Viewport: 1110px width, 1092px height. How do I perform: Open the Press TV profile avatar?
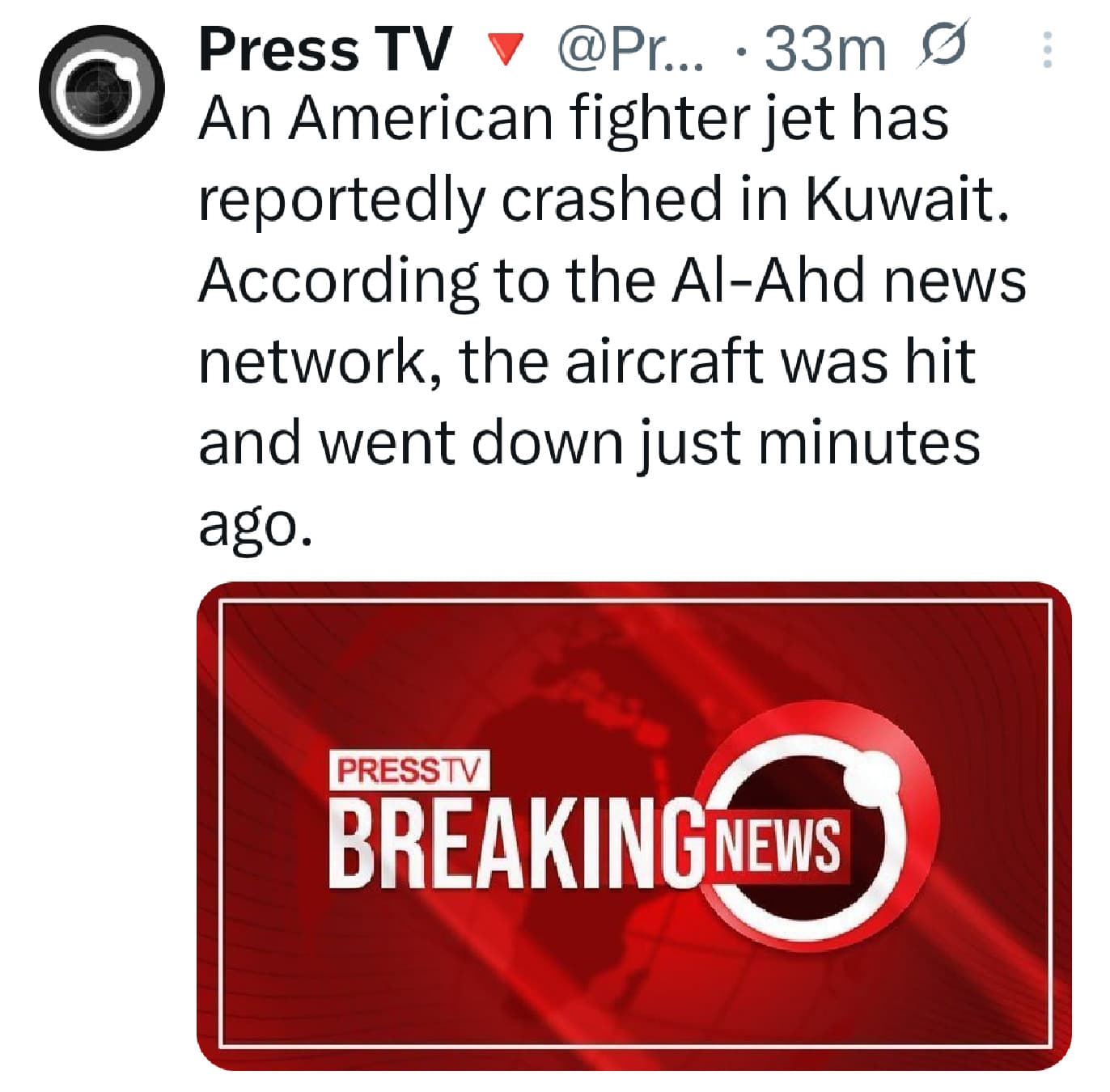click(x=103, y=89)
